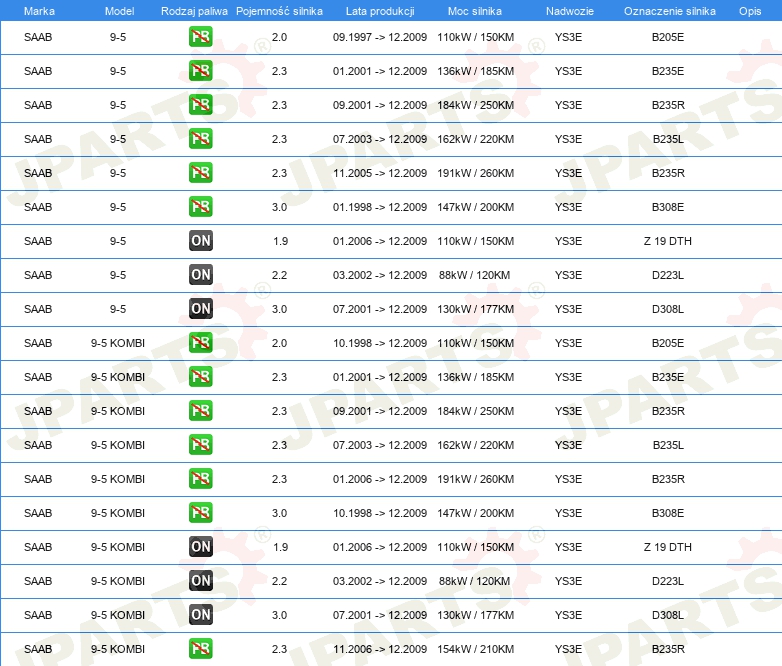
Task: Click the Nadwozie column header
Action: 570,11
